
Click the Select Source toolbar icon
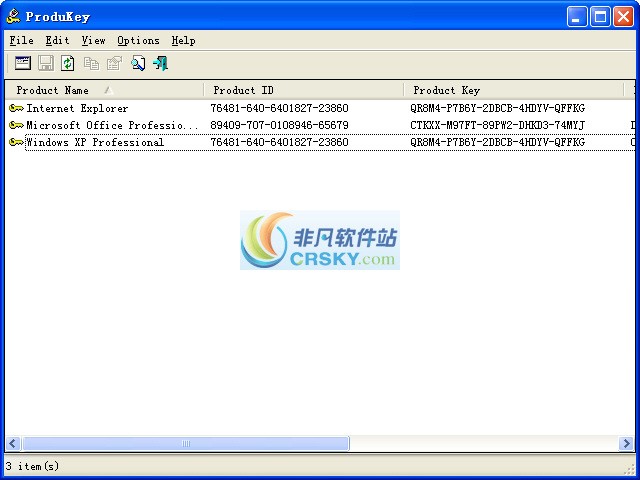pyautogui.click(x=23, y=63)
